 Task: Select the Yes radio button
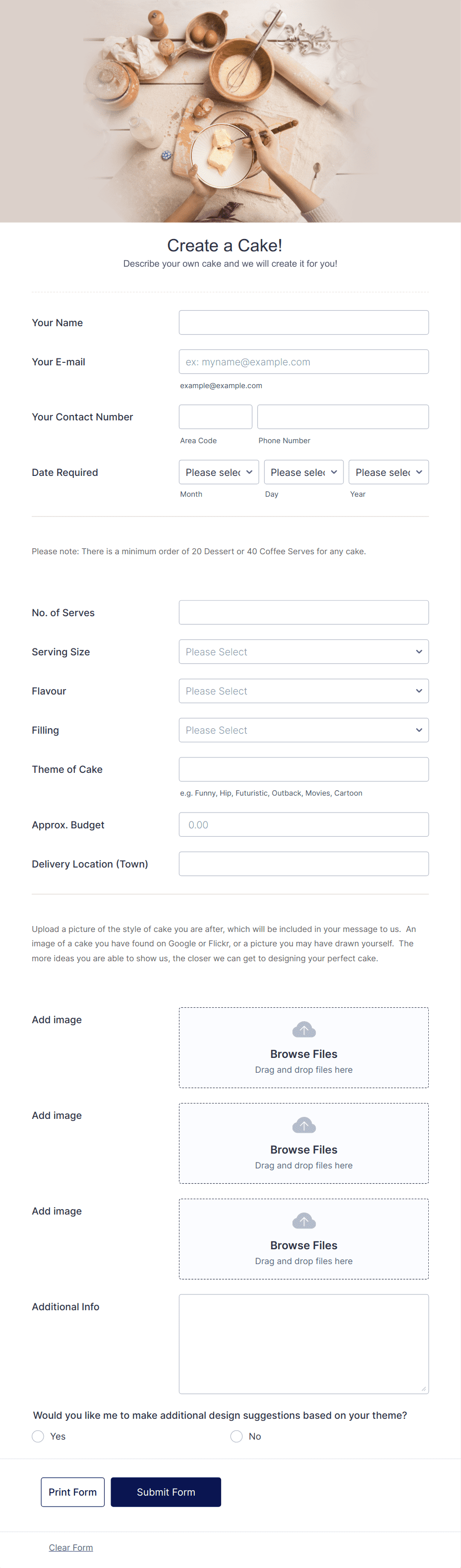37,1436
